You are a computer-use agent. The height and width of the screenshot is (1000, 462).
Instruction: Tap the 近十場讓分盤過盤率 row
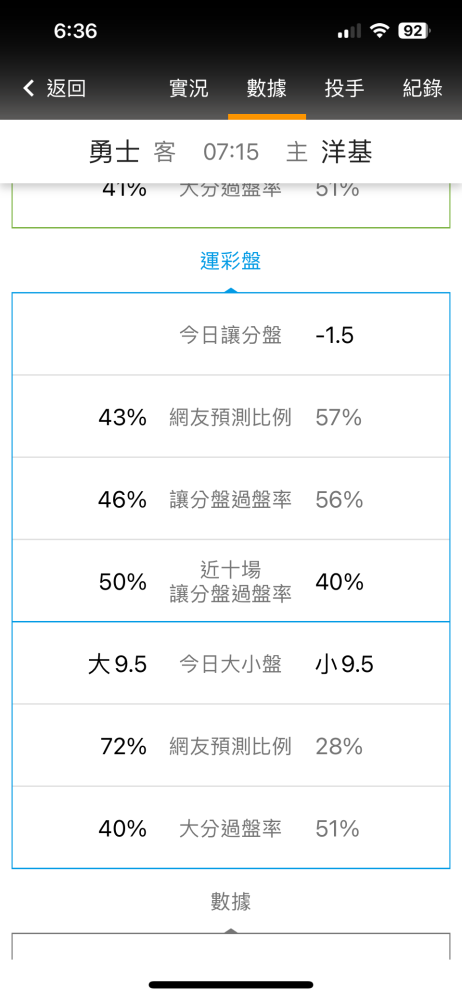(x=231, y=581)
